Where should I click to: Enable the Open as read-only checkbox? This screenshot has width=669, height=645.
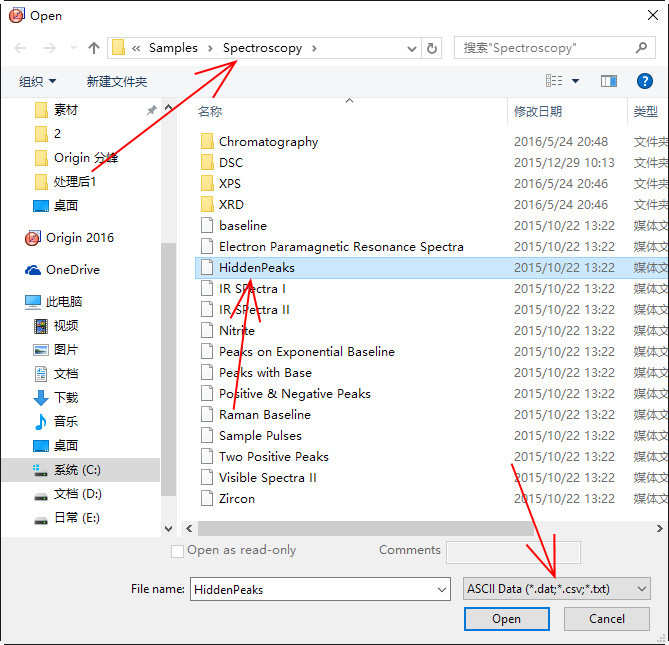click(x=178, y=551)
